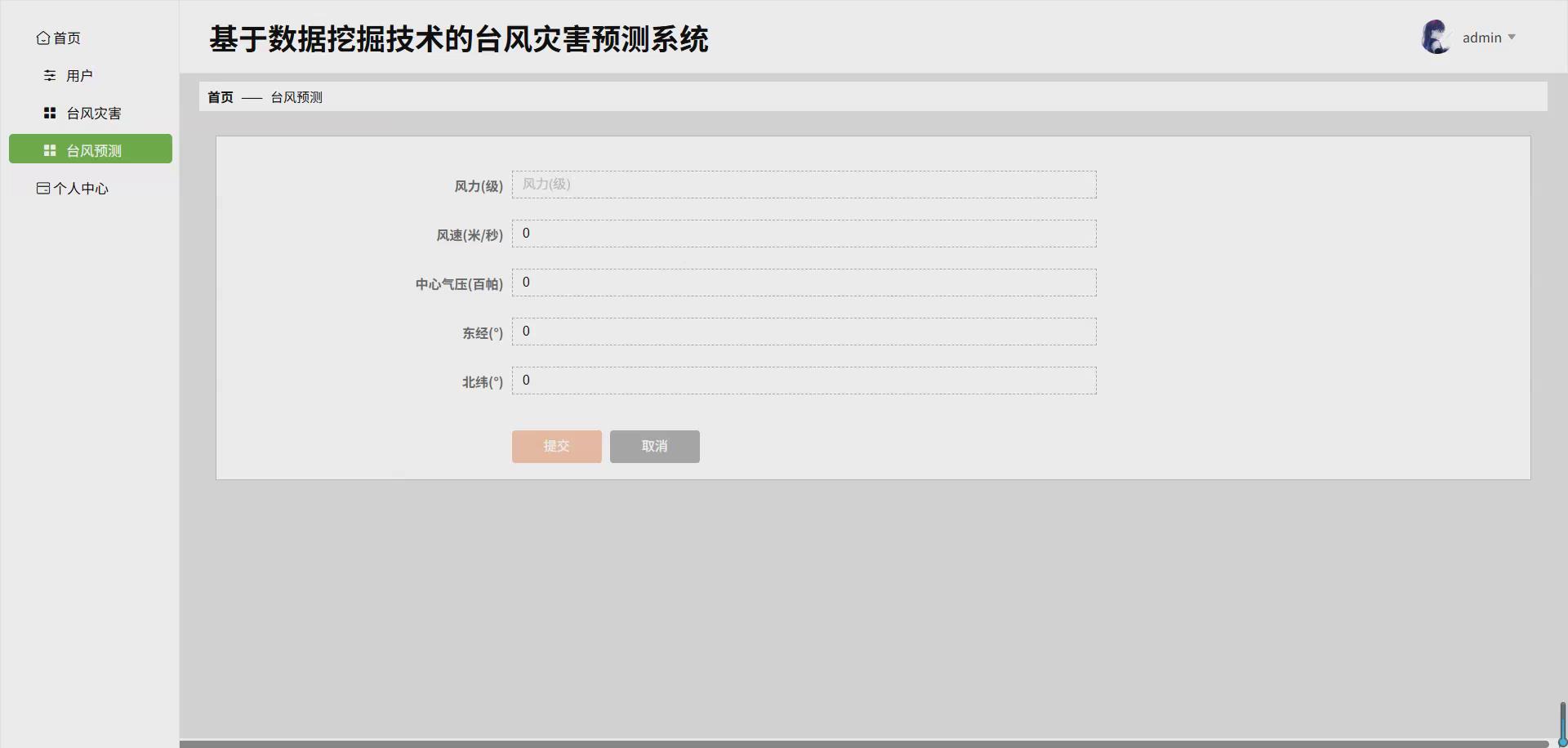The width and height of the screenshot is (1568, 748).
Task: Submit the form with 提交
Action: (556, 446)
